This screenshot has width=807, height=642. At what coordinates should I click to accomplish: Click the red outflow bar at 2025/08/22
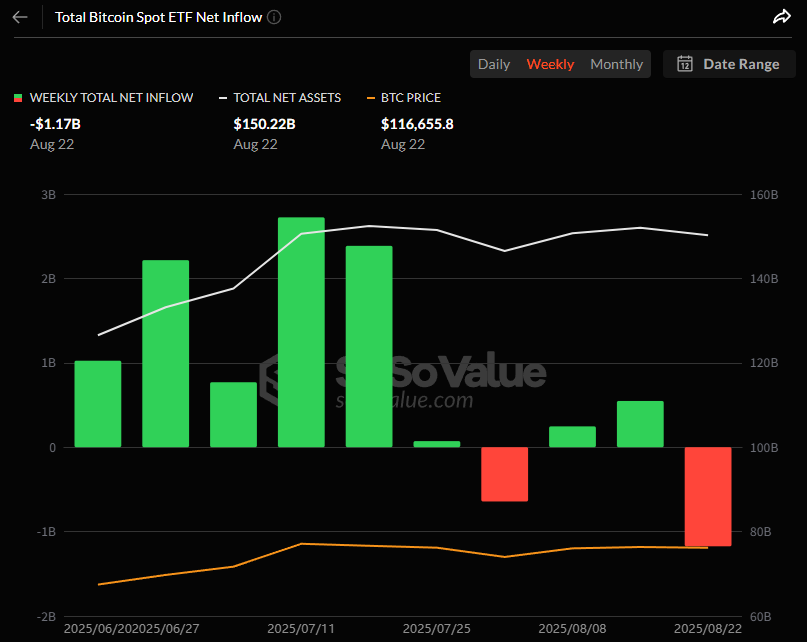coord(708,496)
